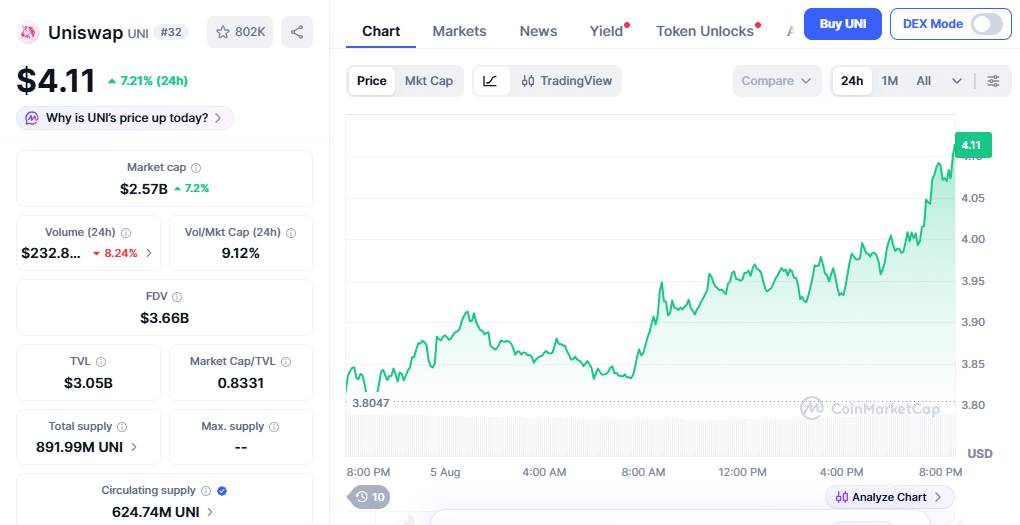
Task: Open the Chart tab
Action: pos(381,31)
